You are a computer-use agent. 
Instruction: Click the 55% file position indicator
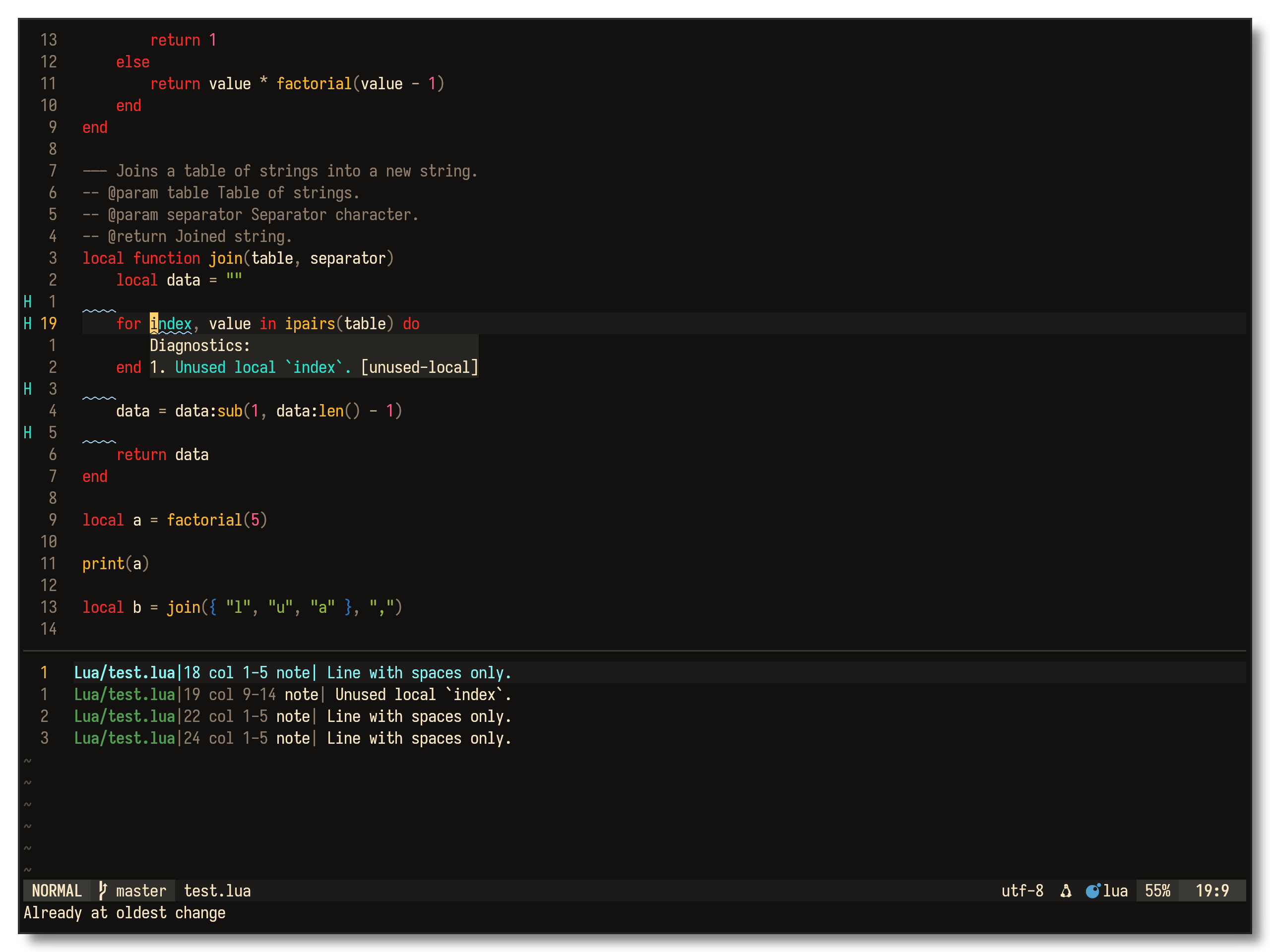[x=1157, y=891]
